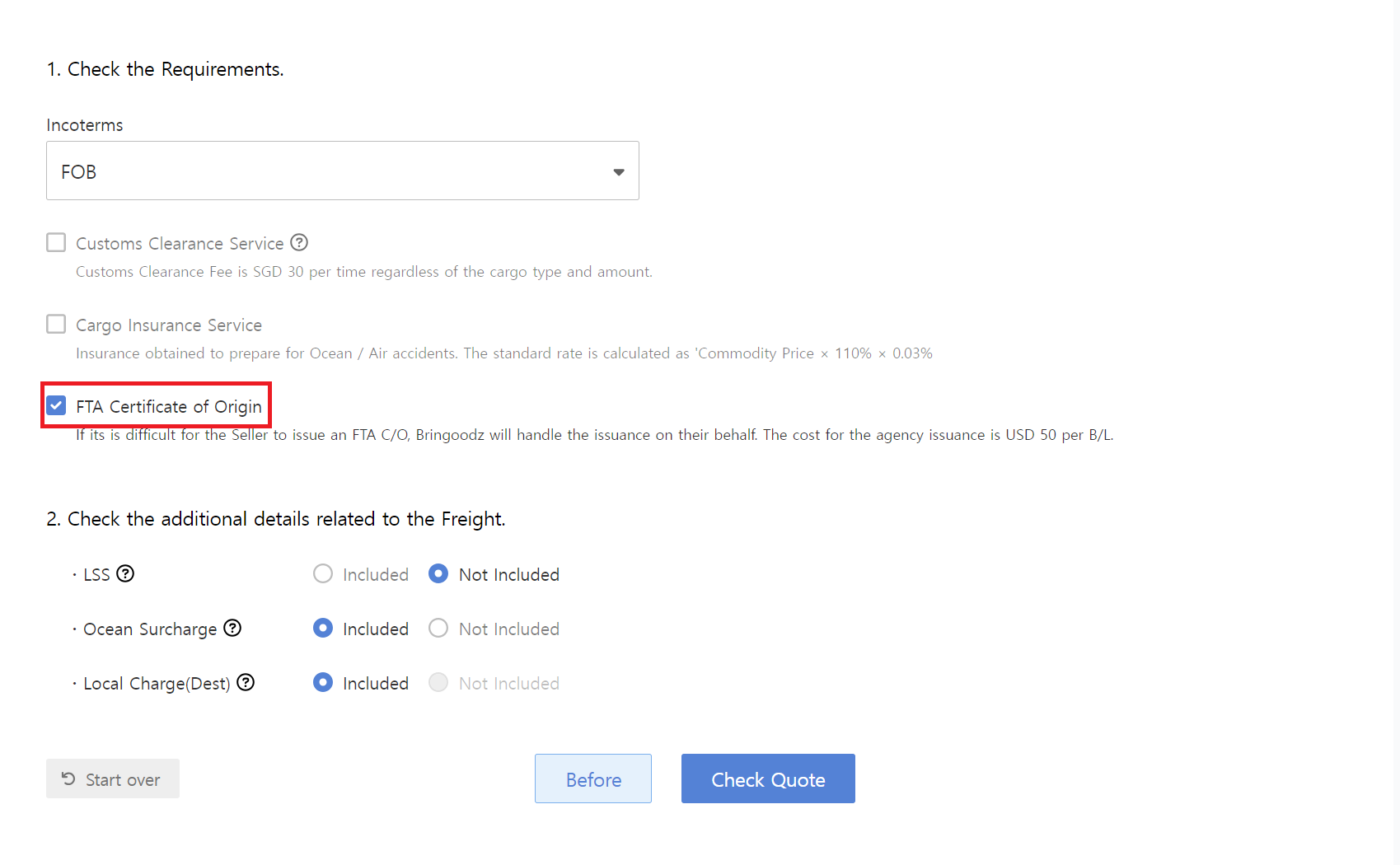Click the LSS question mark icon
This screenshot has width=1400, height=865.
(x=125, y=574)
